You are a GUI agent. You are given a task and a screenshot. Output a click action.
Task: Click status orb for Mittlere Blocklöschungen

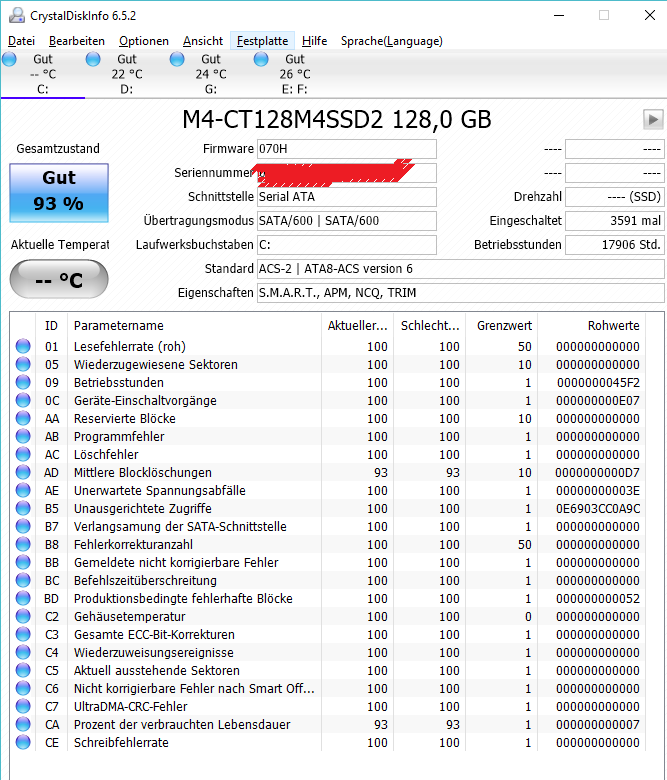(23, 472)
